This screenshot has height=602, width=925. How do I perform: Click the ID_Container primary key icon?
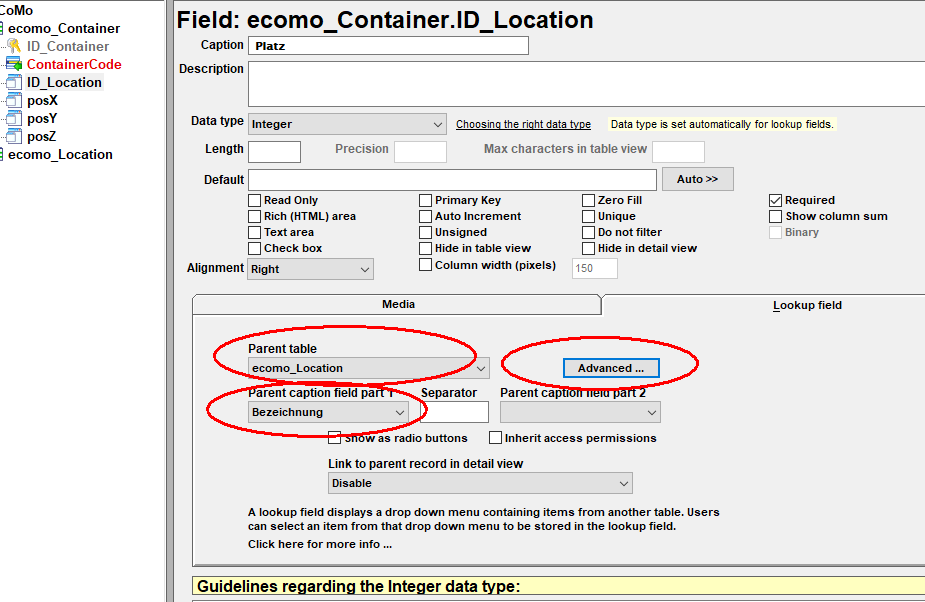pos(14,46)
